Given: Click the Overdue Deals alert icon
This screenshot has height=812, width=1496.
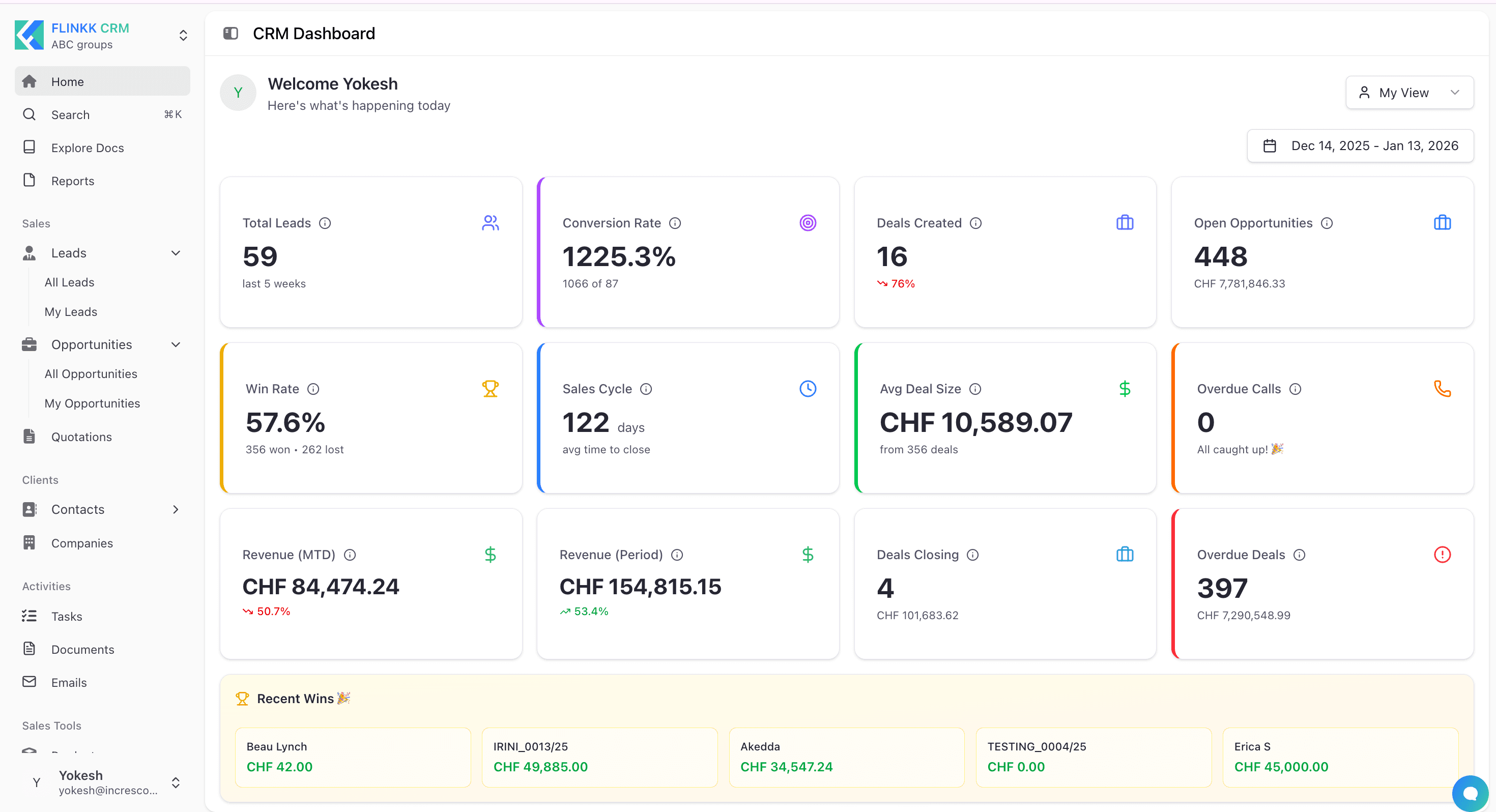Looking at the screenshot, I should coord(1442,555).
